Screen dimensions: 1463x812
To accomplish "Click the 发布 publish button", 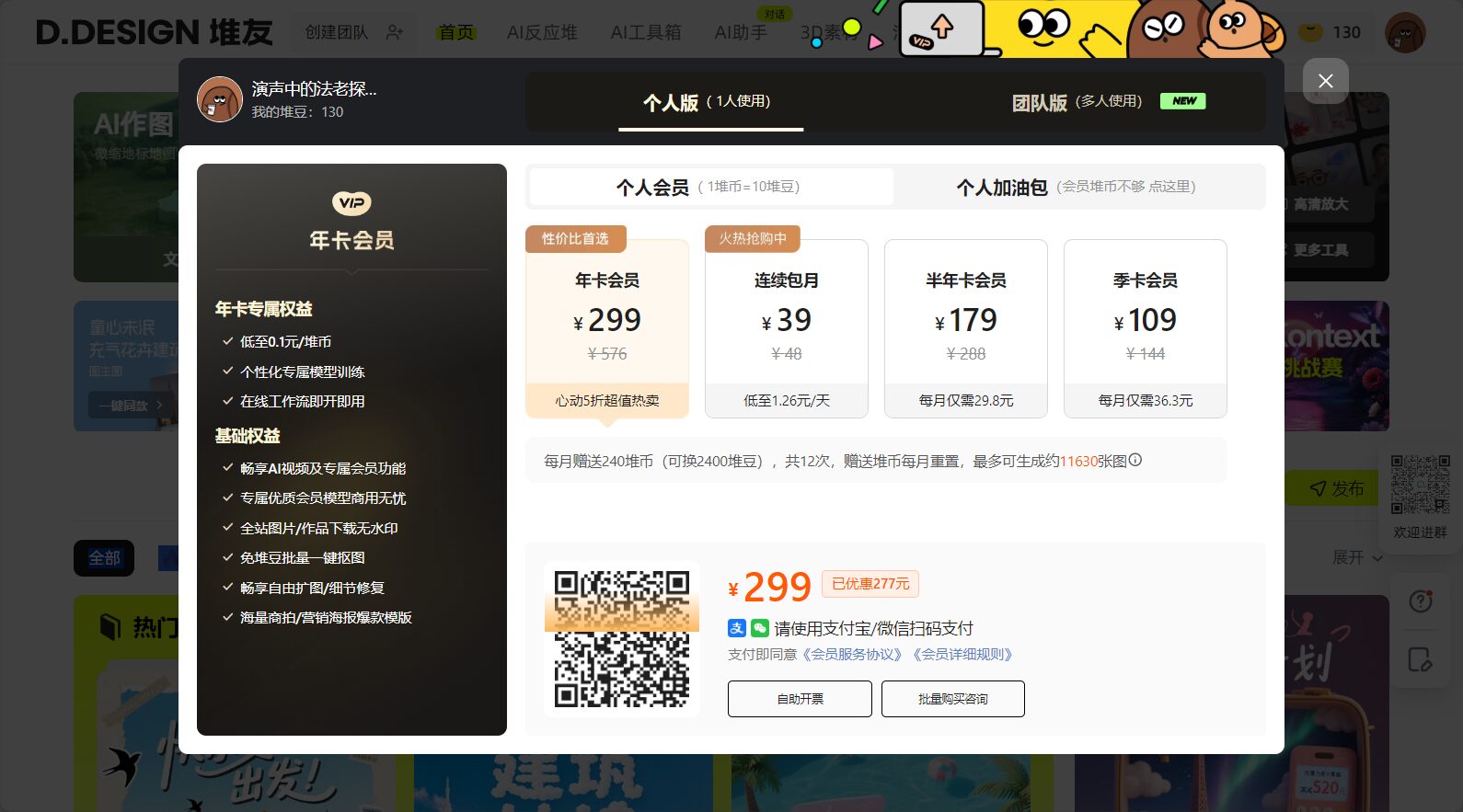I will [1337, 488].
